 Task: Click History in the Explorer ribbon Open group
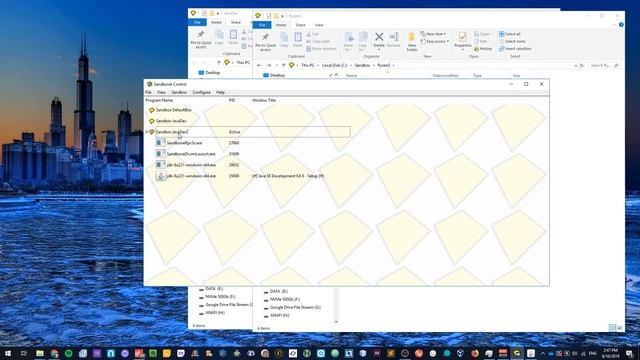point(483,49)
